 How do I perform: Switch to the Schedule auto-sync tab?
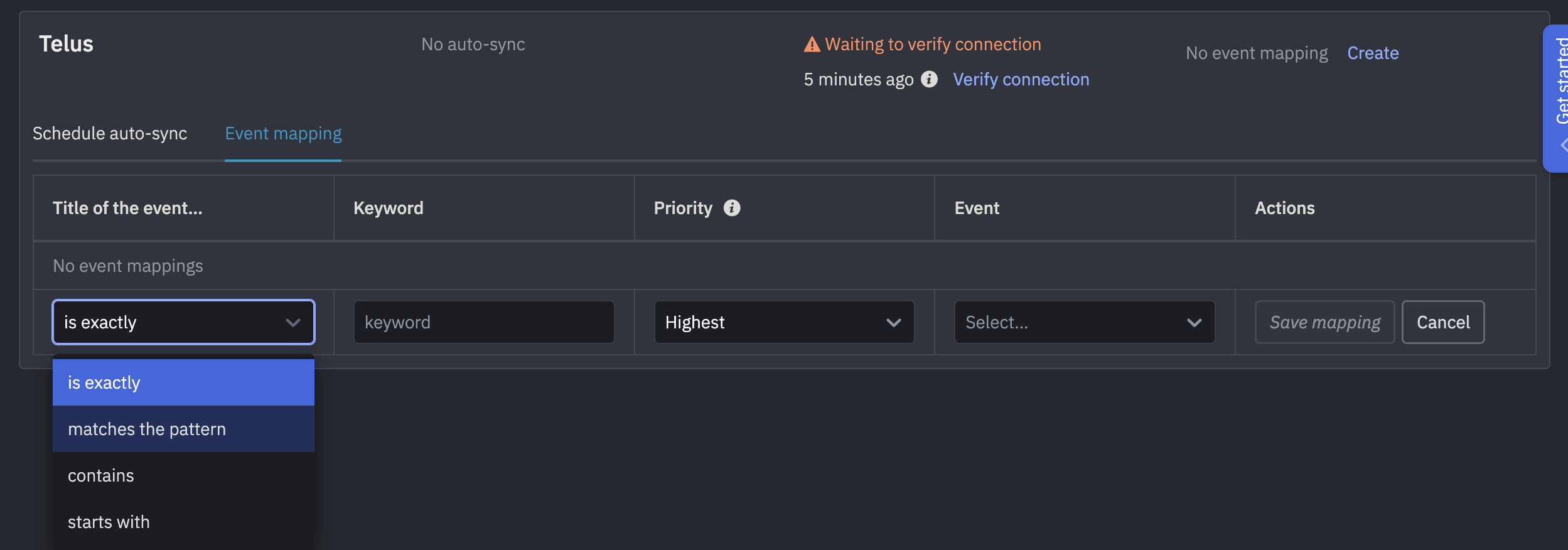pyautogui.click(x=110, y=133)
